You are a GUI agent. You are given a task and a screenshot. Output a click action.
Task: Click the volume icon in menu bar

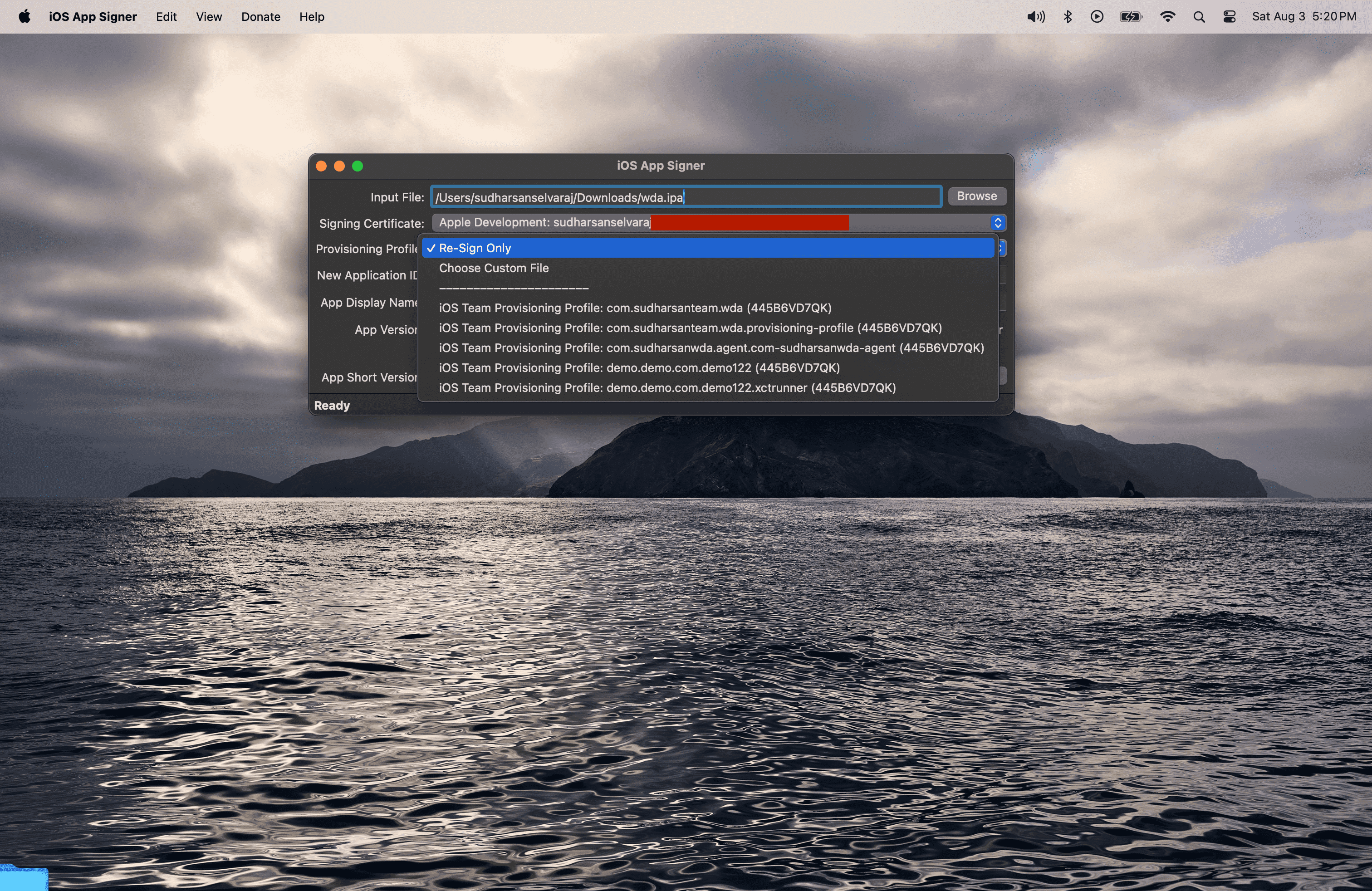[1035, 16]
